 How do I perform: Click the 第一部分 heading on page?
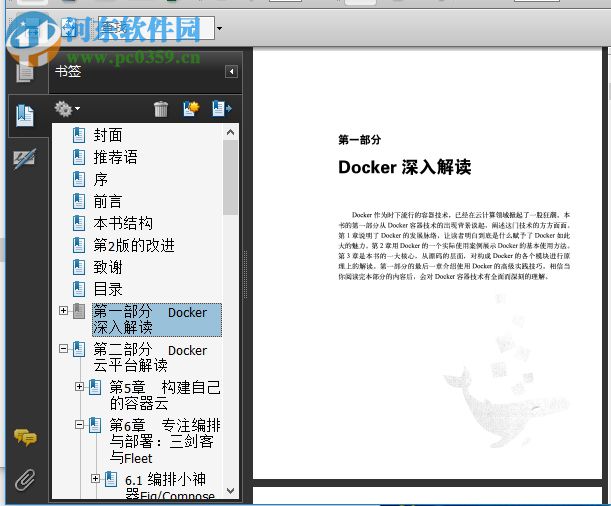[x=360, y=140]
